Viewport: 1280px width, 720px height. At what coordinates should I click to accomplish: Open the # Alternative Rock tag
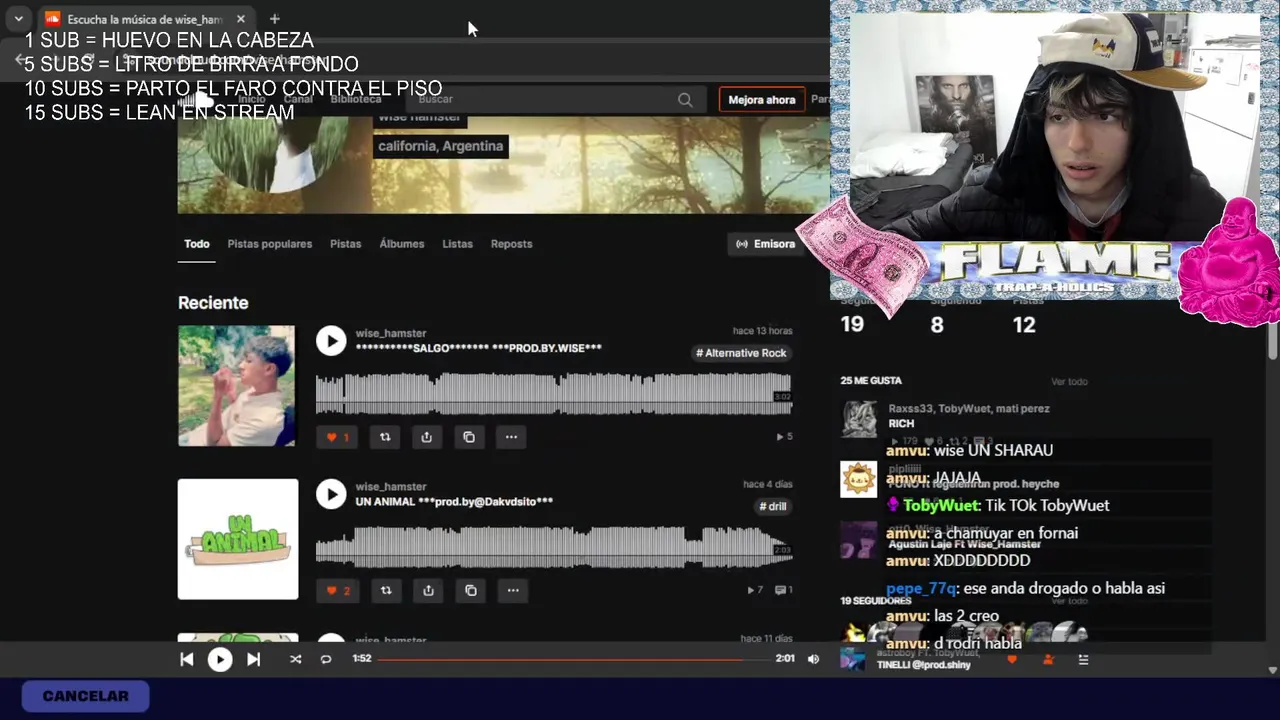[742, 353]
